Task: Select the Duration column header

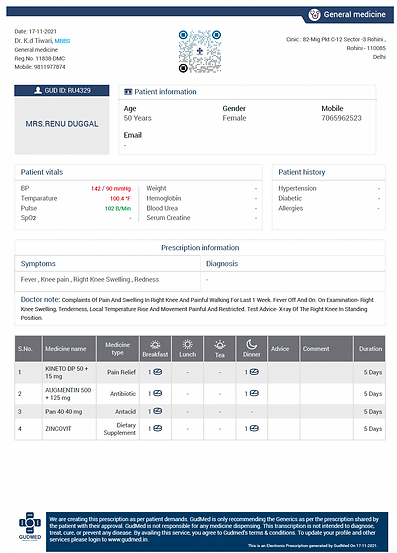Action: [x=370, y=348]
